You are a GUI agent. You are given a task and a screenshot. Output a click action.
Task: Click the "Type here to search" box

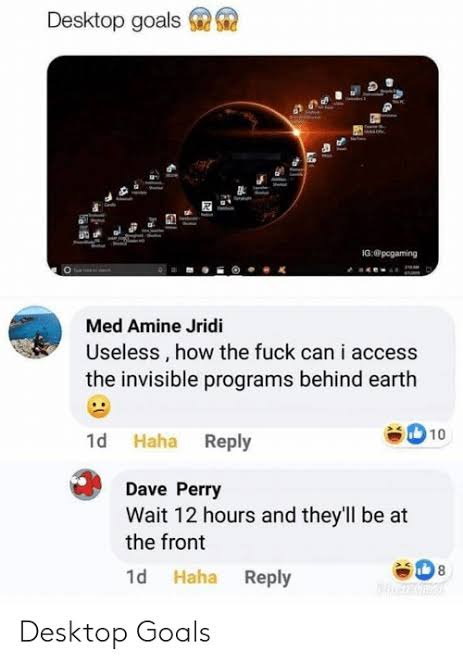[x=114, y=269]
